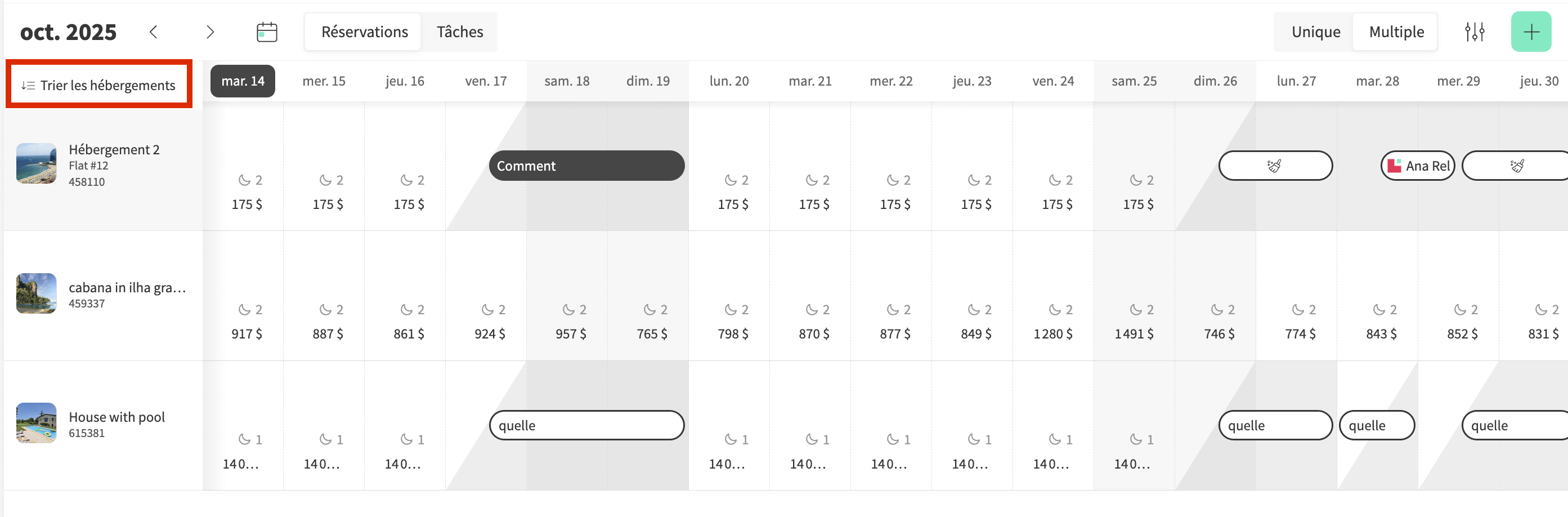Image resolution: width=1568 pixels, height=517 pixels.
Task: Go to the next month arrow
Action: [210, 32]
